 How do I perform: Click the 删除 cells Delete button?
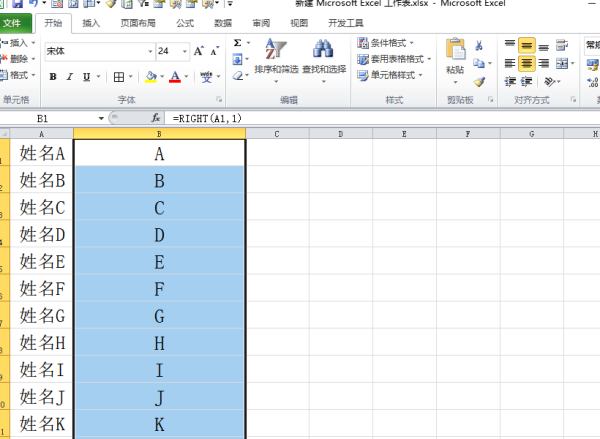point(18,59)
